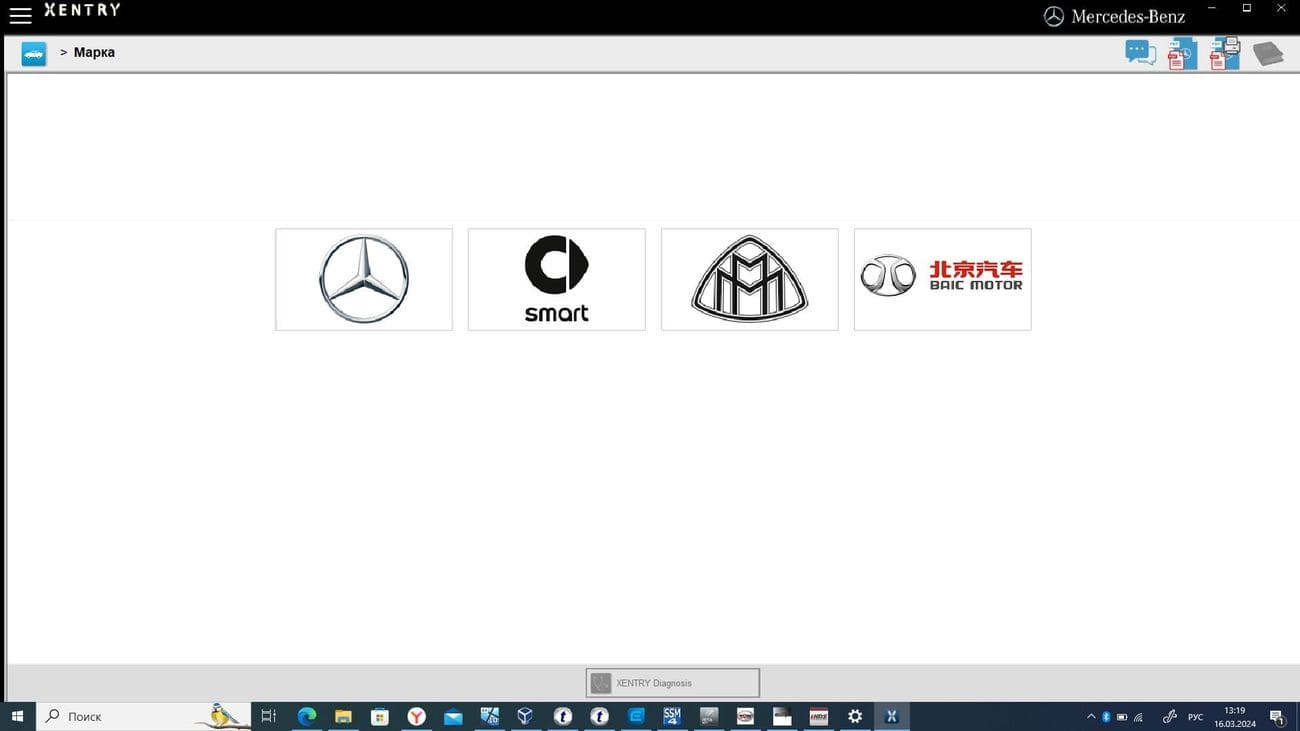Click the Mercedes-Benz logo in title bar
The width and height of the screenshot is (1300, 731).
(1114, 16)
